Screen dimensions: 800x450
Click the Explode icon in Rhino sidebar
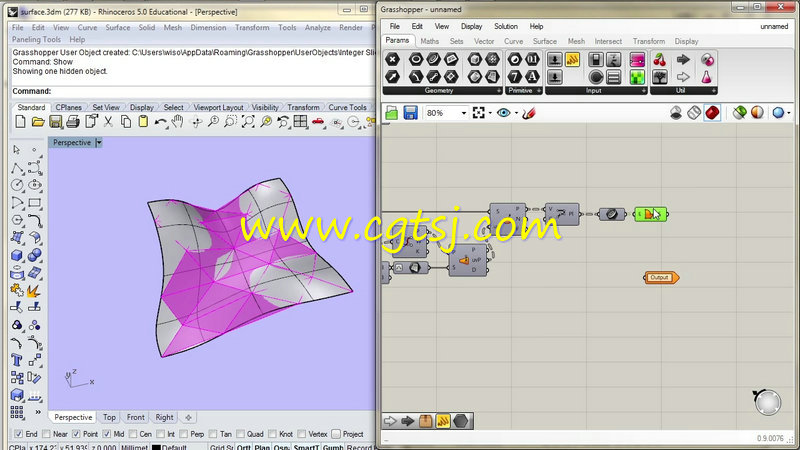click(x=34, y=291)
